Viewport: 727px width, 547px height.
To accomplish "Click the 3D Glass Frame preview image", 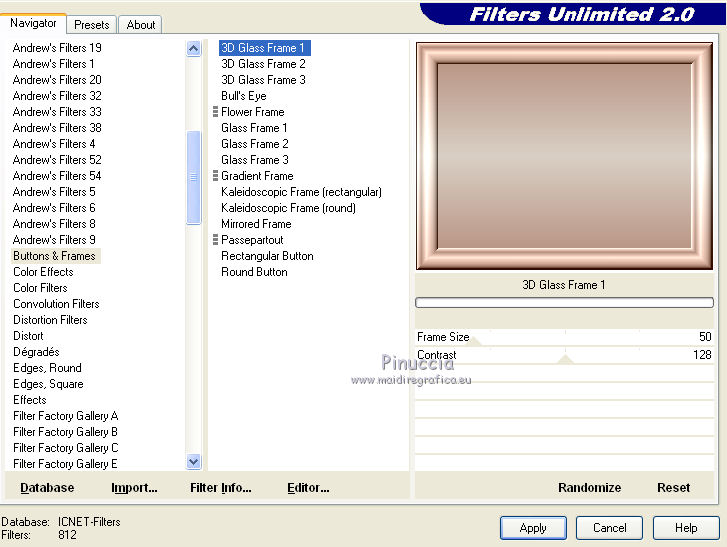I will (564, 156).
